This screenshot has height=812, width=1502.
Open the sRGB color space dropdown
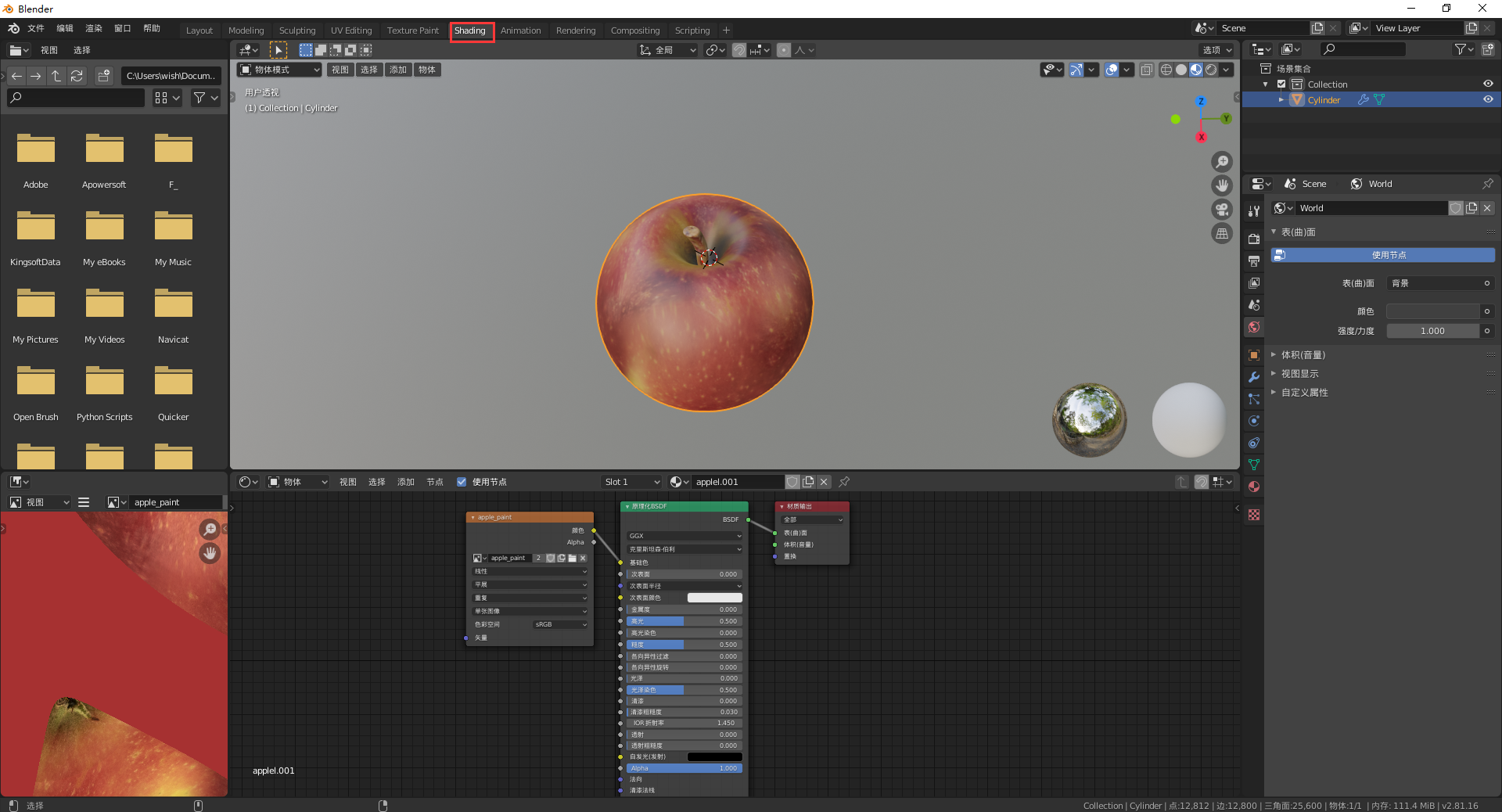click(560, 624)
